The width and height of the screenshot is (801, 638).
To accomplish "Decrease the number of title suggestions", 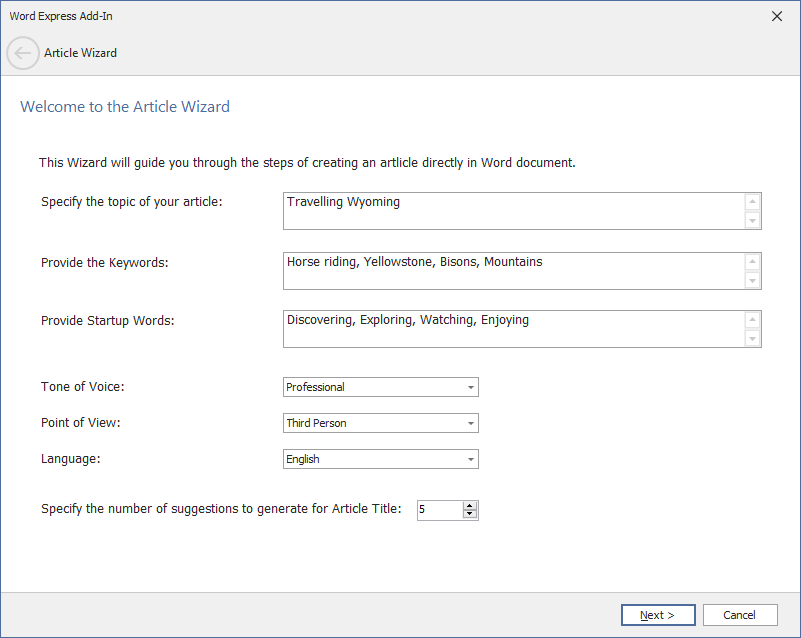I will coord(470,514).
